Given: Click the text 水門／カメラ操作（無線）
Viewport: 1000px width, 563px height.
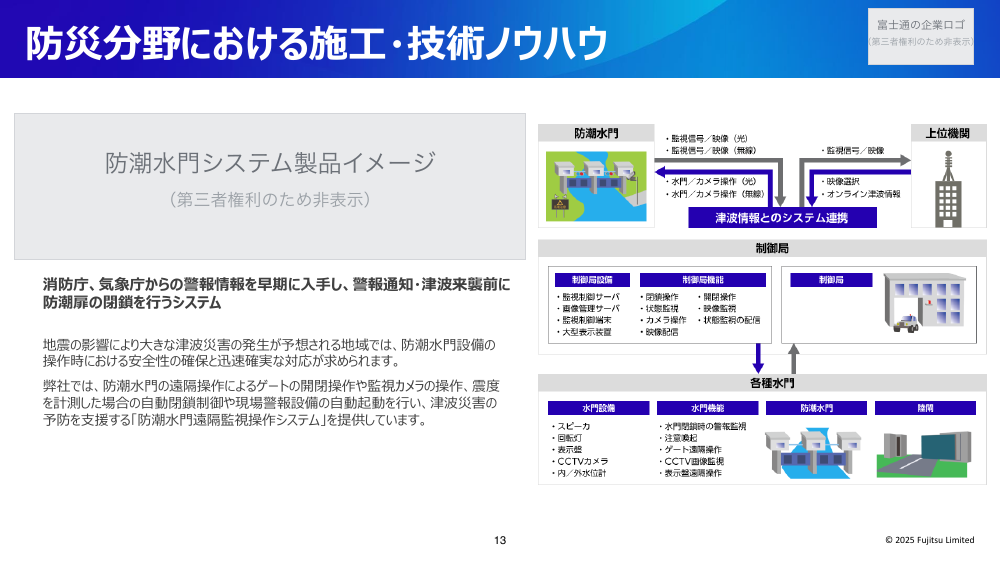Looking at the screenshot, I should (x=715, y=194).
